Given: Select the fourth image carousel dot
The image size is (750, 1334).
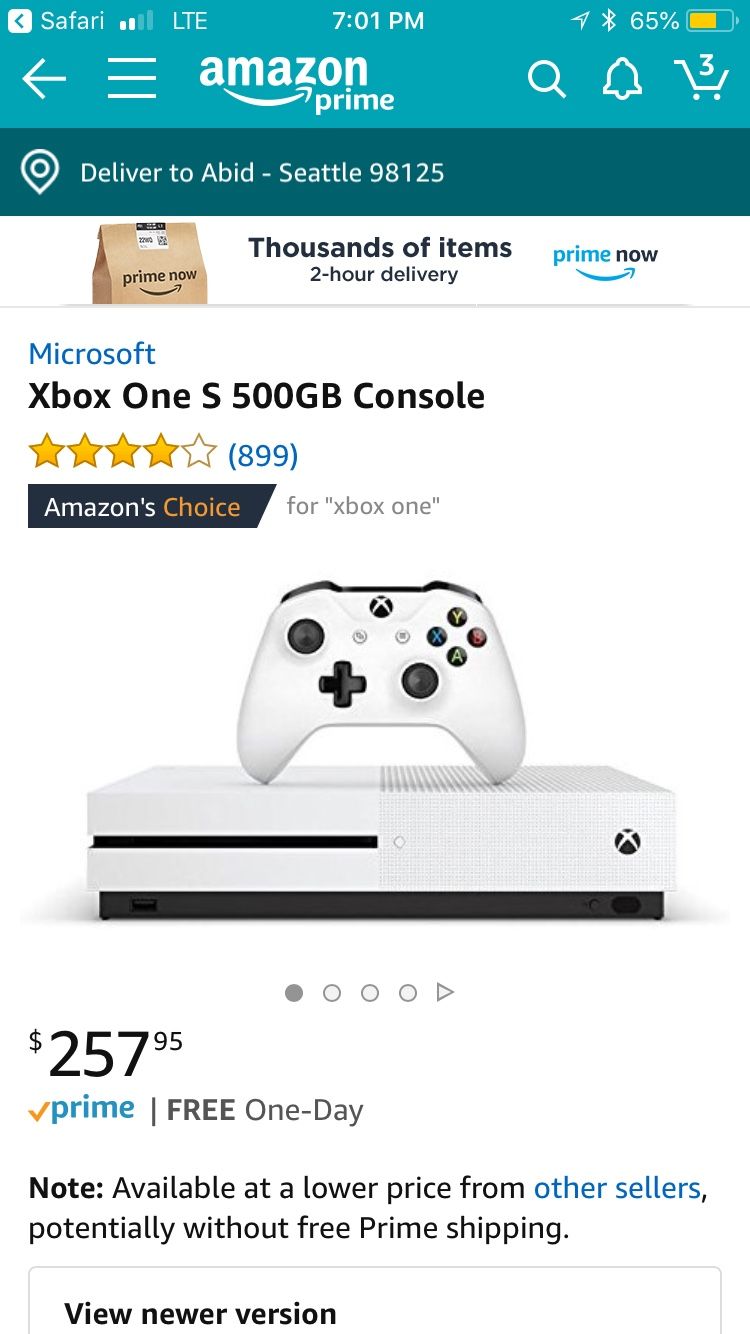Looking at the screenshot, I should 408,993.
